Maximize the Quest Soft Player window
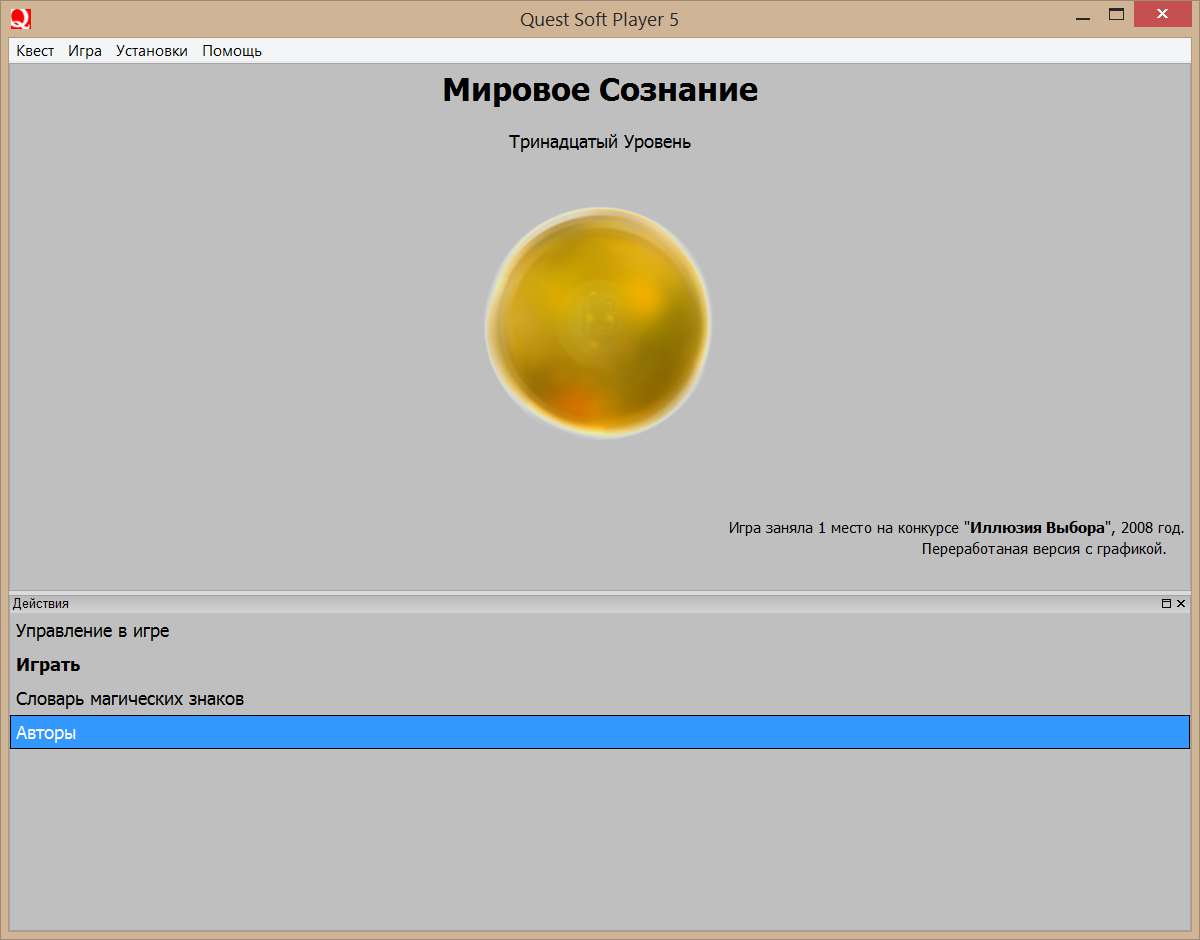The image size is (1200, 940). click(1117, 15)
